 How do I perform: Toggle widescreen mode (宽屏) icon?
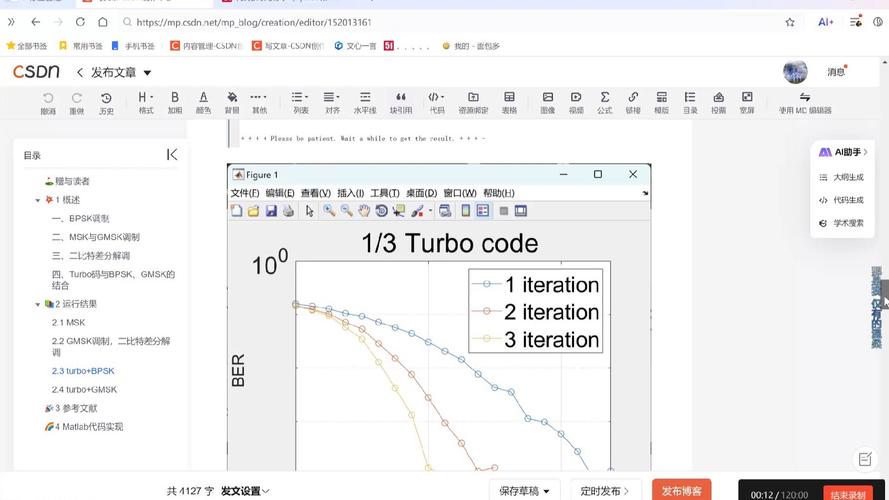[x=747, y=102]
